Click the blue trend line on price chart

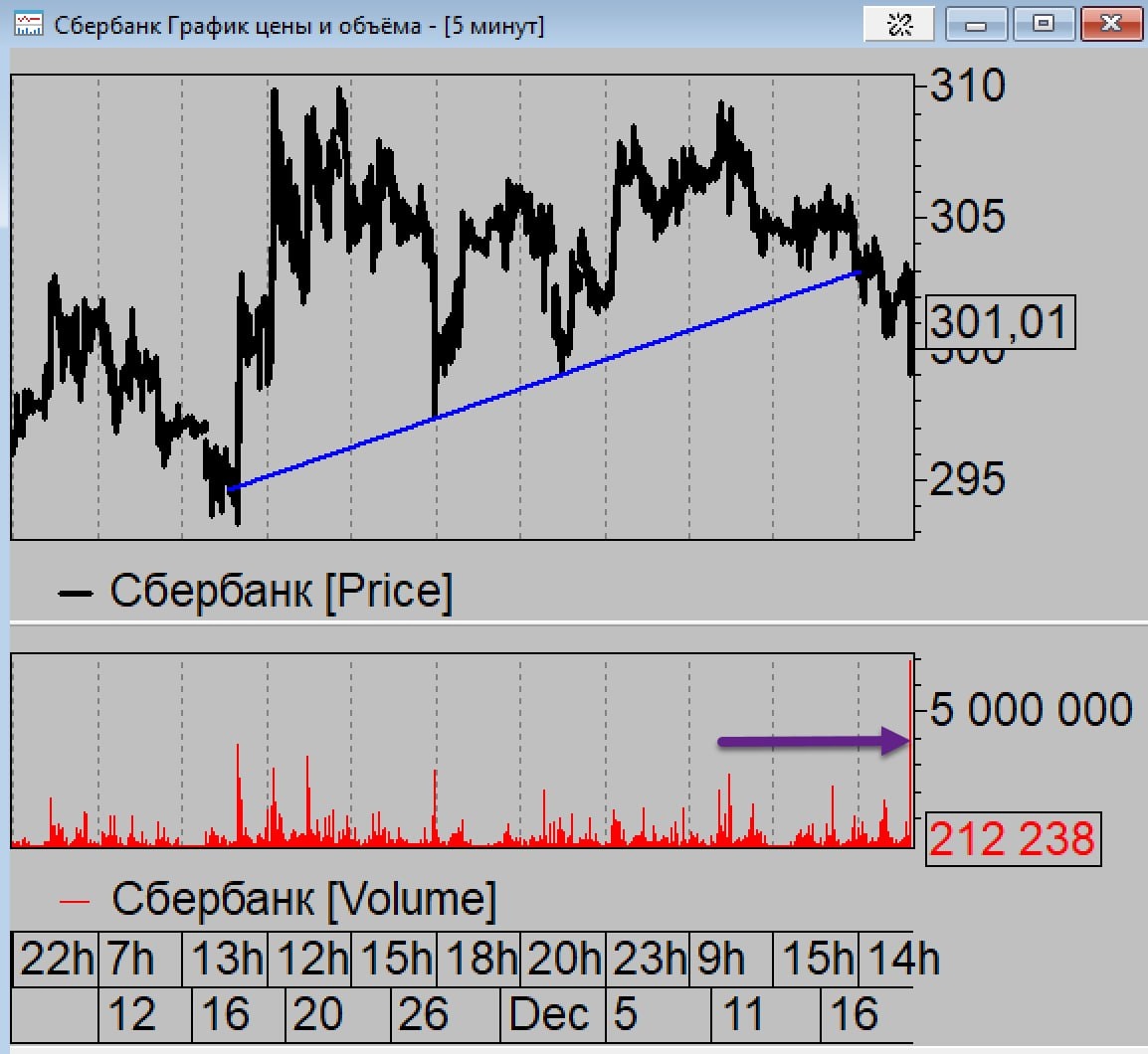pos(545,380)
